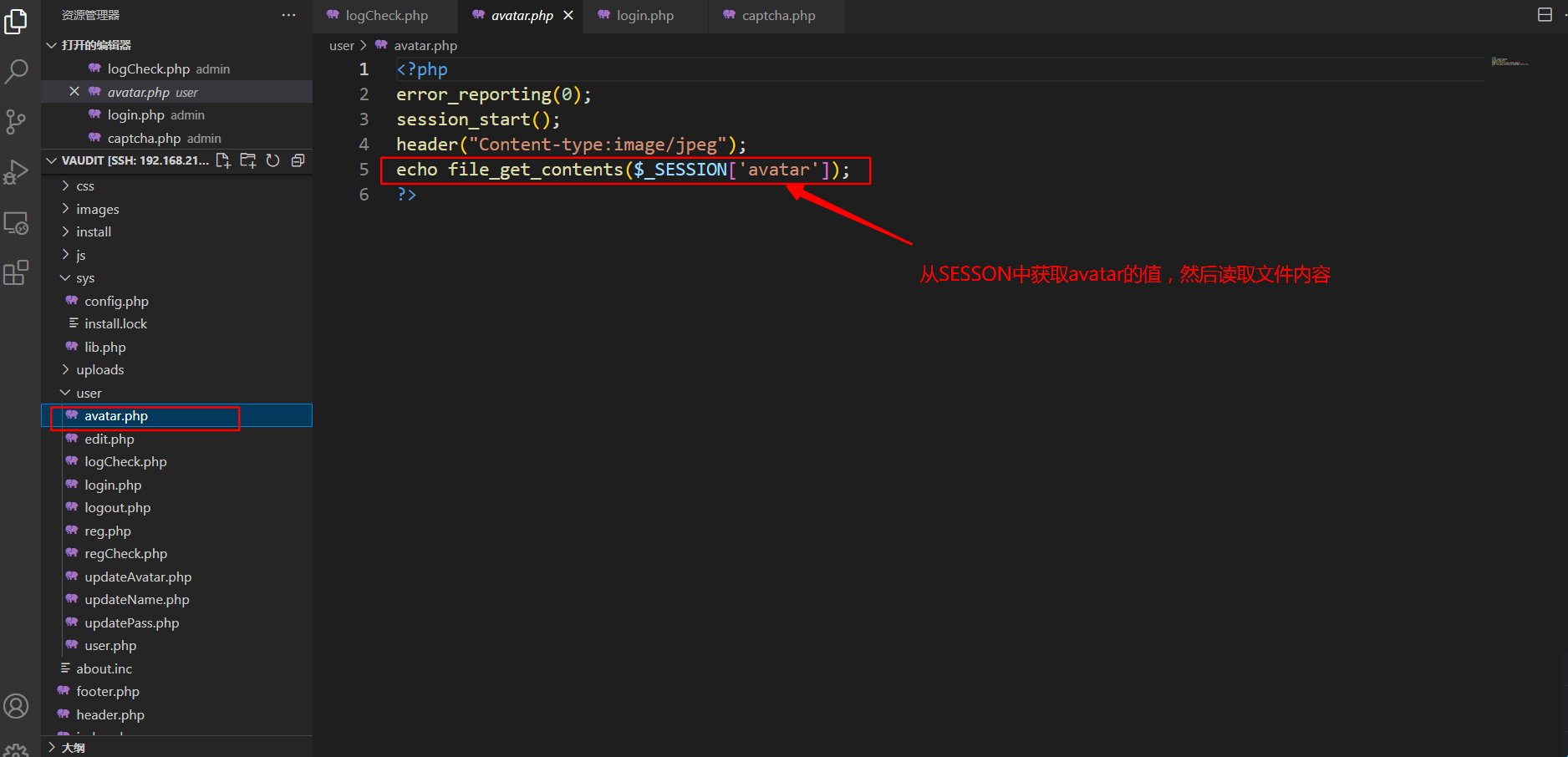
Task: Collapse the VAUDIT workspace section
Action: [52, 160]
